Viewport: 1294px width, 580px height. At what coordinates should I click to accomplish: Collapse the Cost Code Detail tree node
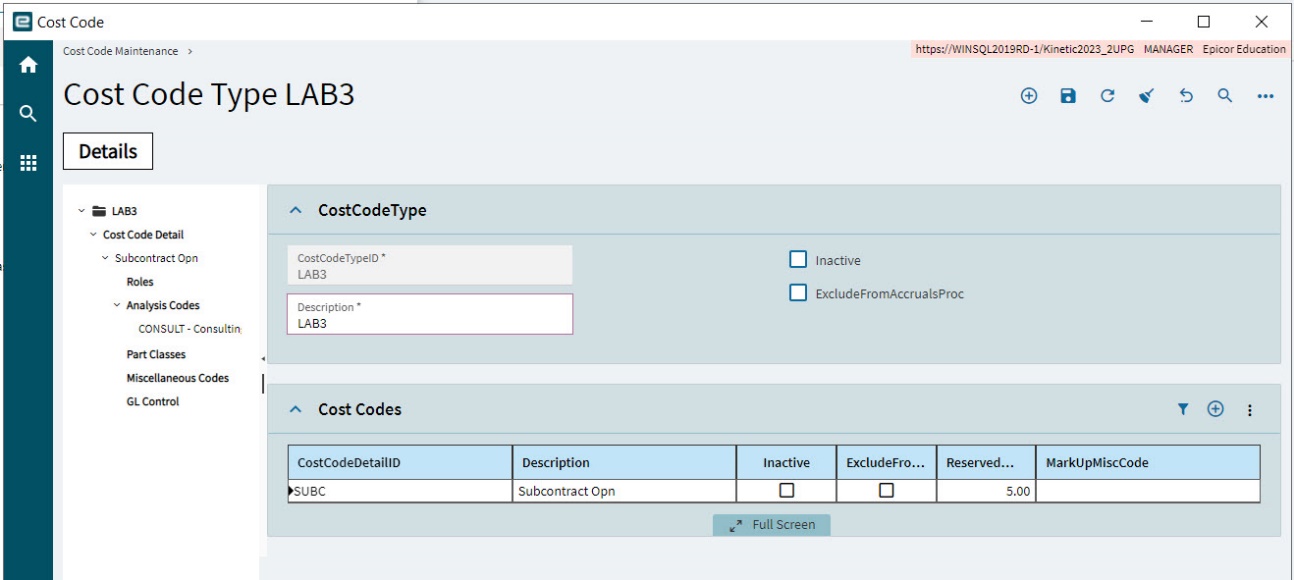click(93, 235)
